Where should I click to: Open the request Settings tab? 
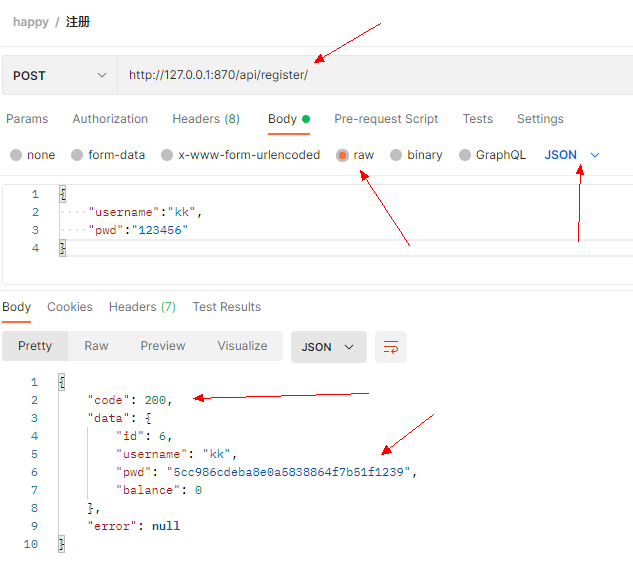coord(540,119)
